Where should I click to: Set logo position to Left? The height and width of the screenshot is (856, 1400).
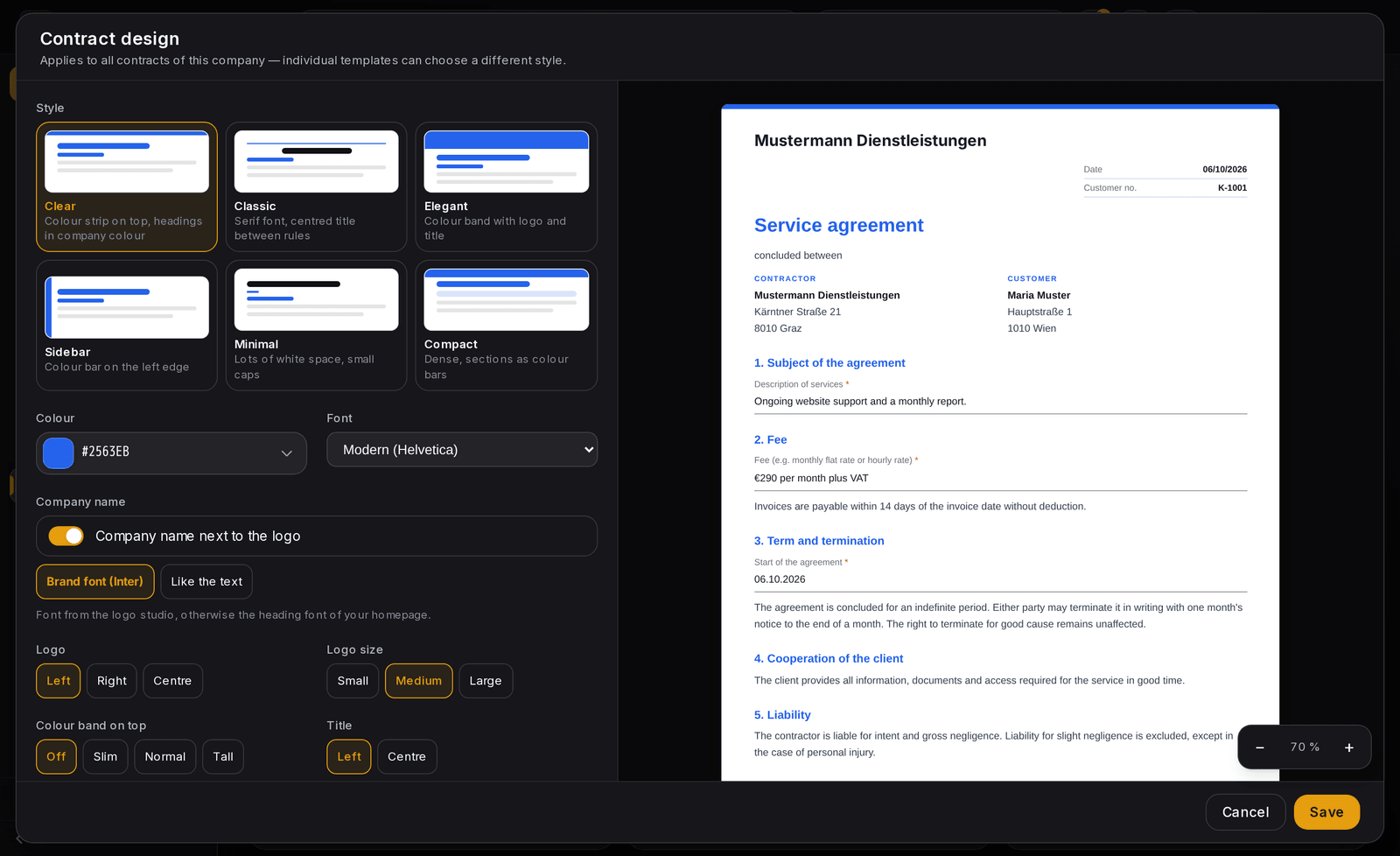[58, 681]
